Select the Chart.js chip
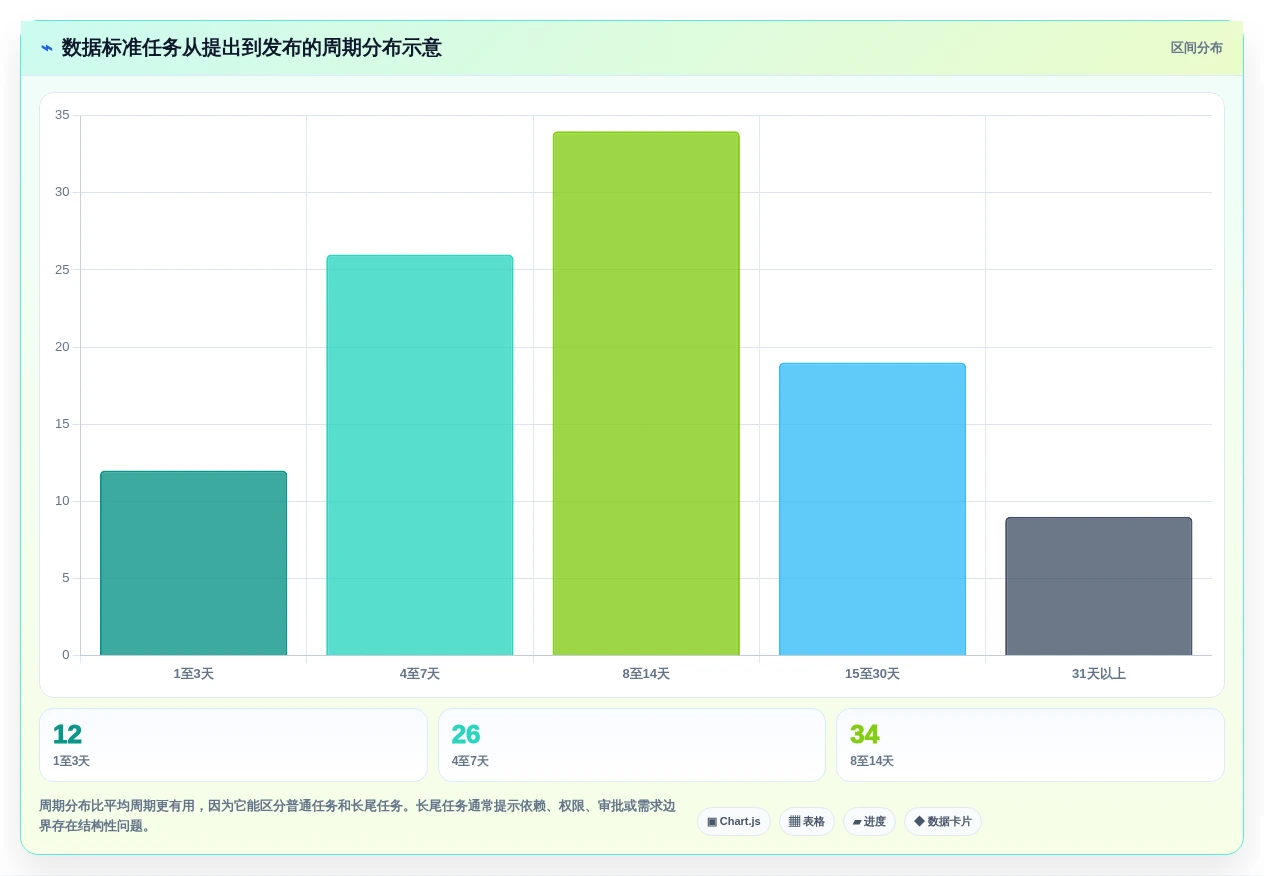This screenshot has width=1264, height=876. 734,822
